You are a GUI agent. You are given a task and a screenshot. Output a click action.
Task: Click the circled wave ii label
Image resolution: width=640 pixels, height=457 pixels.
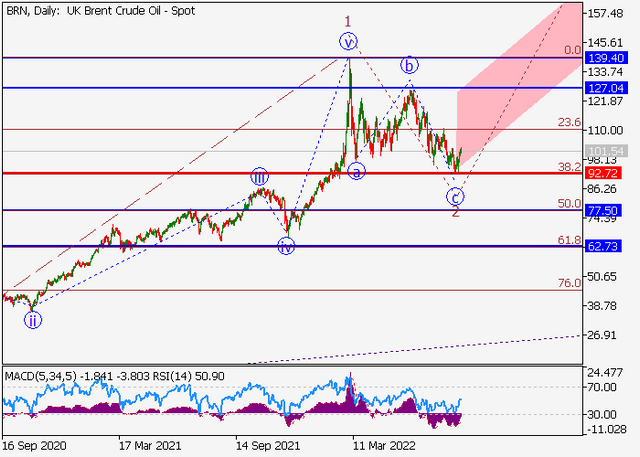click(x=33, y=319)
